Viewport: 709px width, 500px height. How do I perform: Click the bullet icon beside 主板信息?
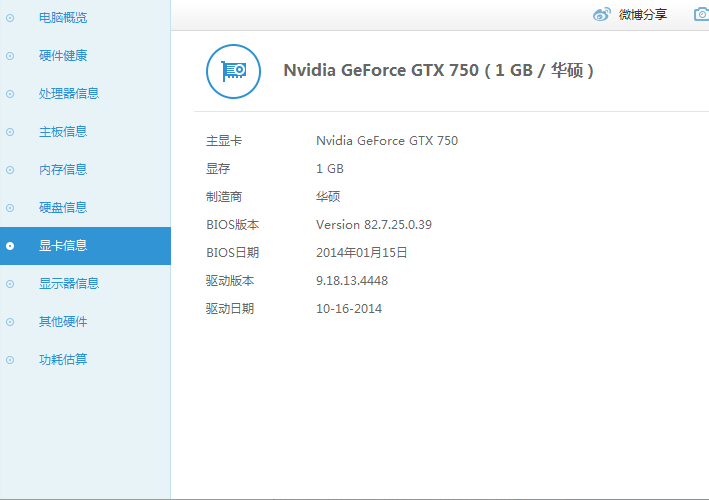click(10, 132)
